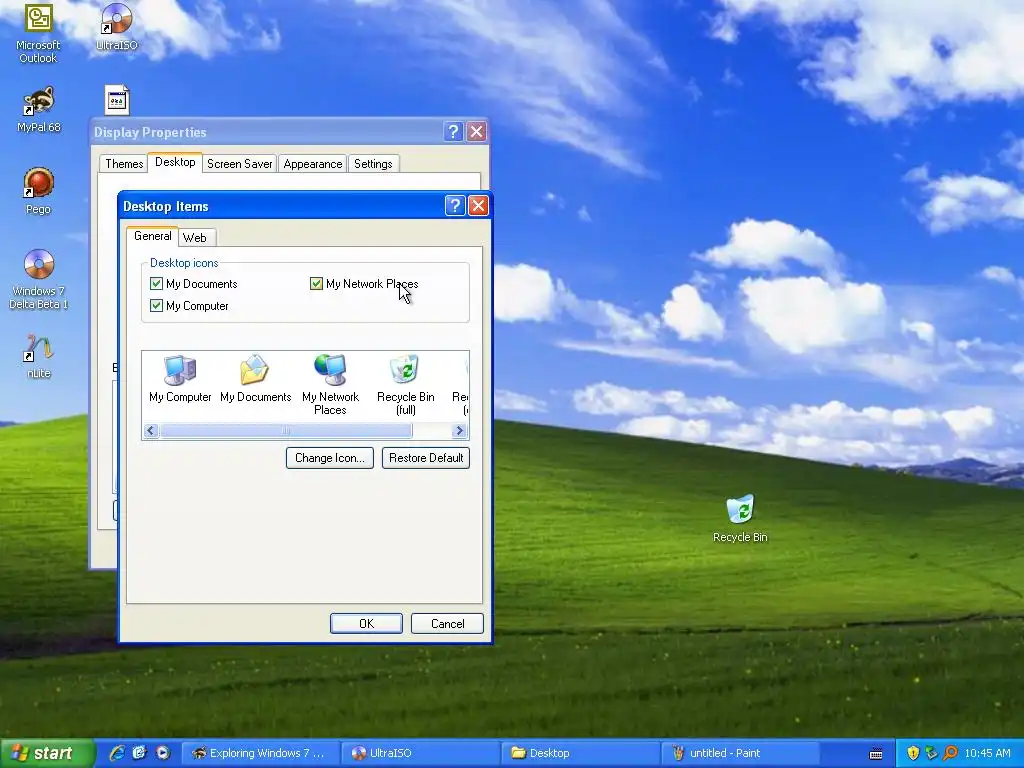The image size is (1024, 768).
Task: Click the icon list right scroll arrow
Action: pos(459,430)
